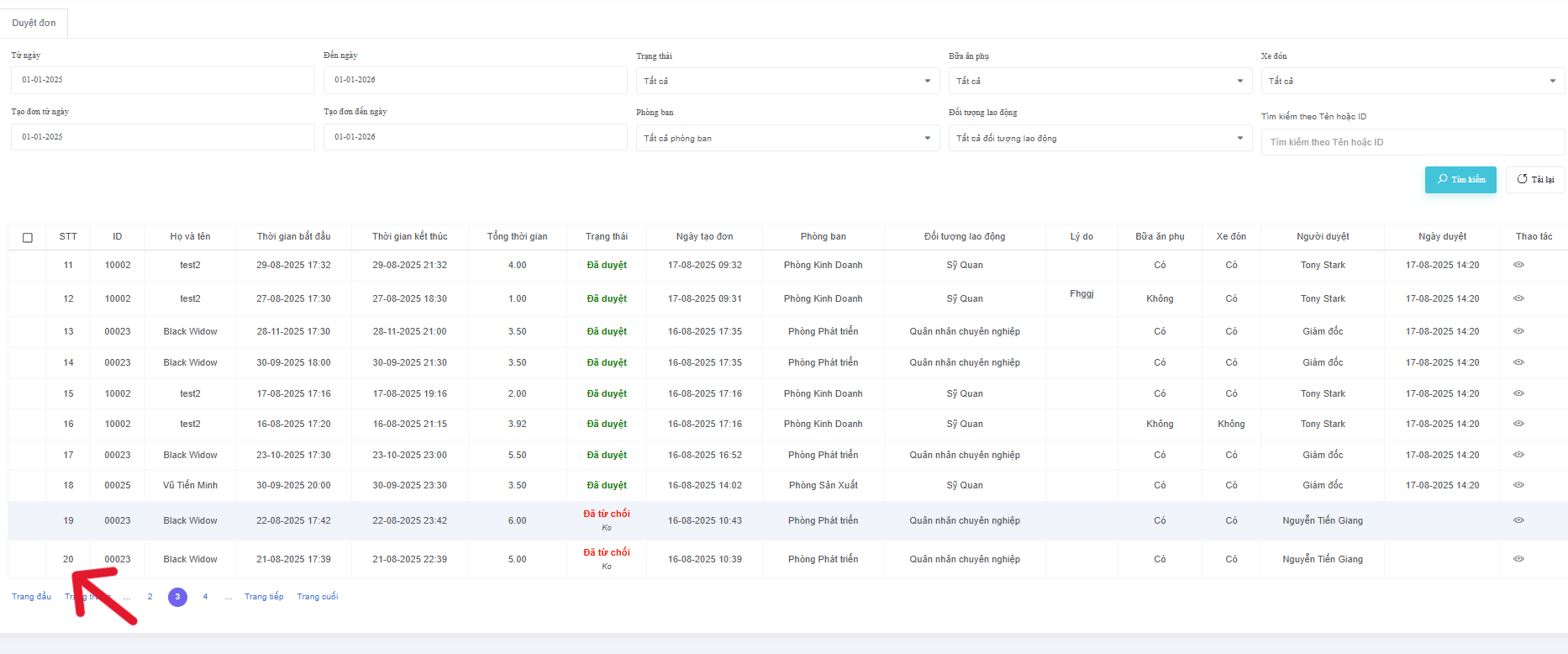Open the rejected row 19 eye icon
This screenshot has width=1568, height=654.
tap(1518, 520)
